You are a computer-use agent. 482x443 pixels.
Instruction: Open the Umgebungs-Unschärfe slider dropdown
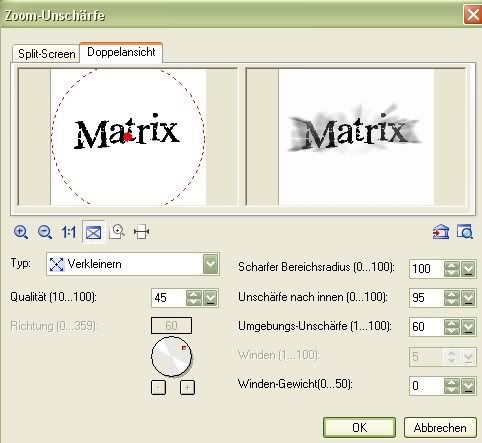click(468, 327)
